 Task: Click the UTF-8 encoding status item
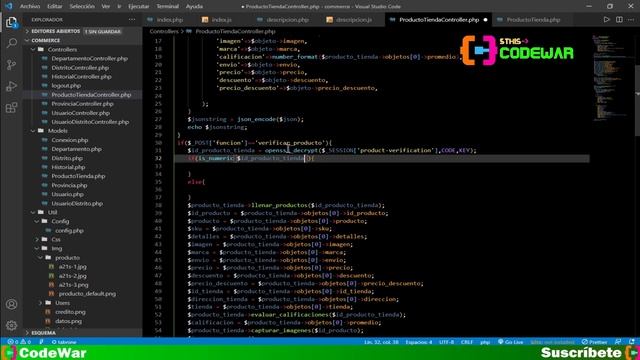coord(446,342)
